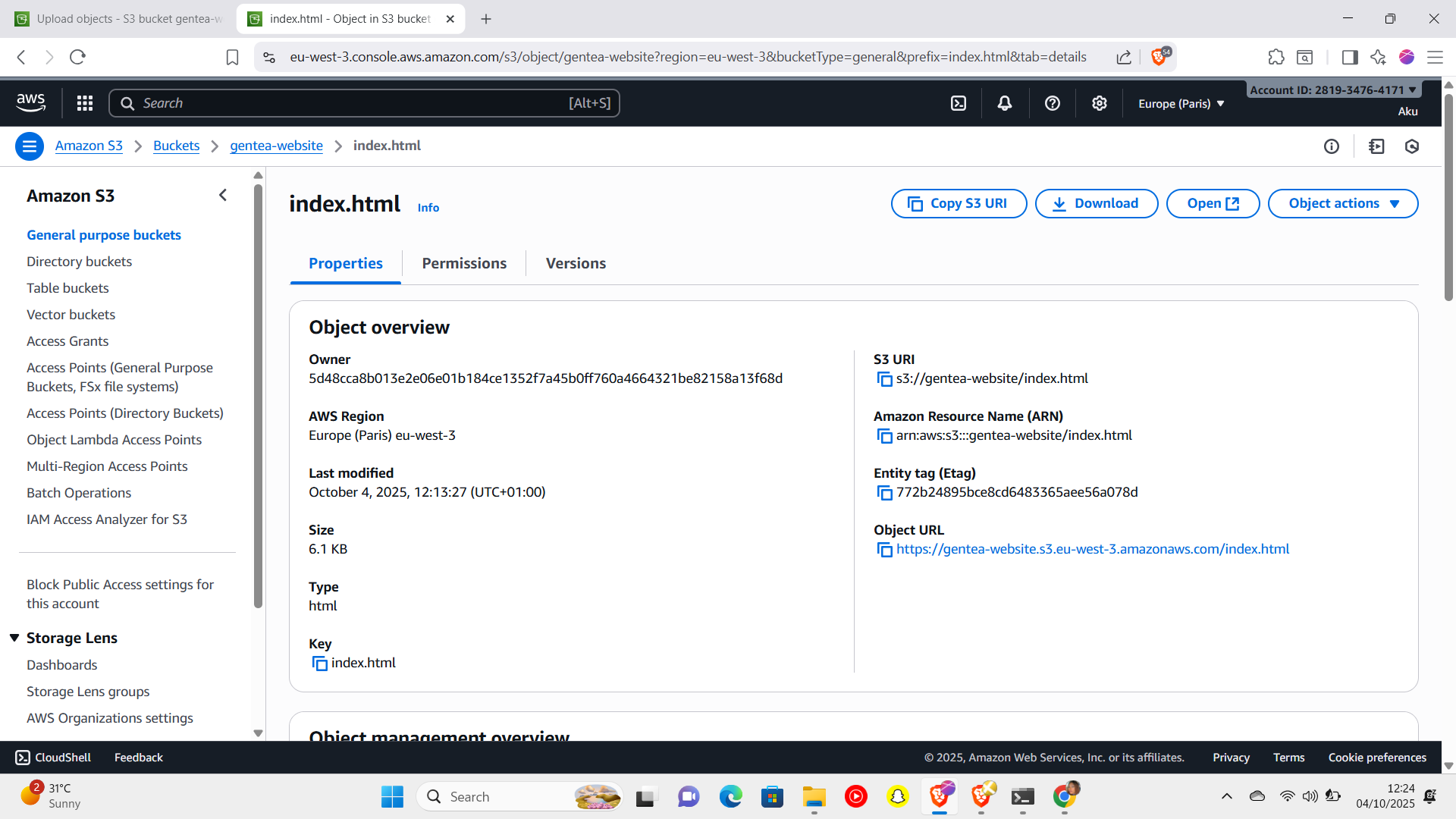This screenshot has height=819, width=1456.
Task: Open the AWS help question mark menu
Action: (x=1053, y=103)
